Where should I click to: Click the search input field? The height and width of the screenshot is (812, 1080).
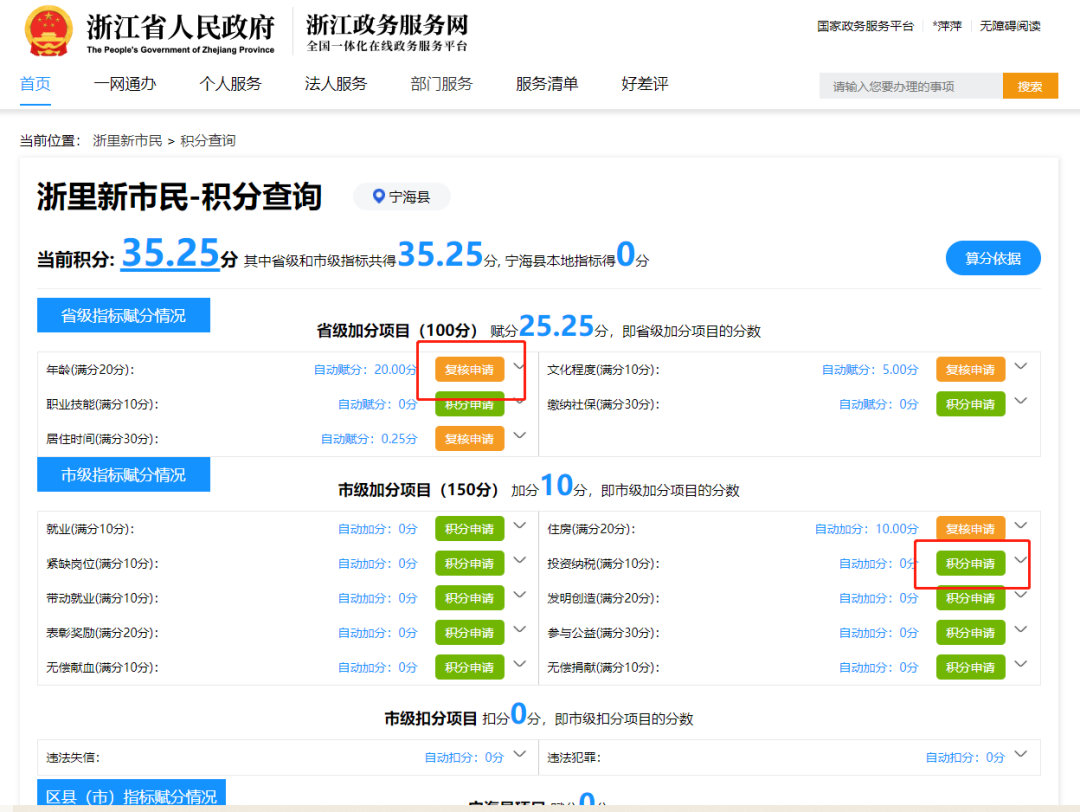[910, 87]
